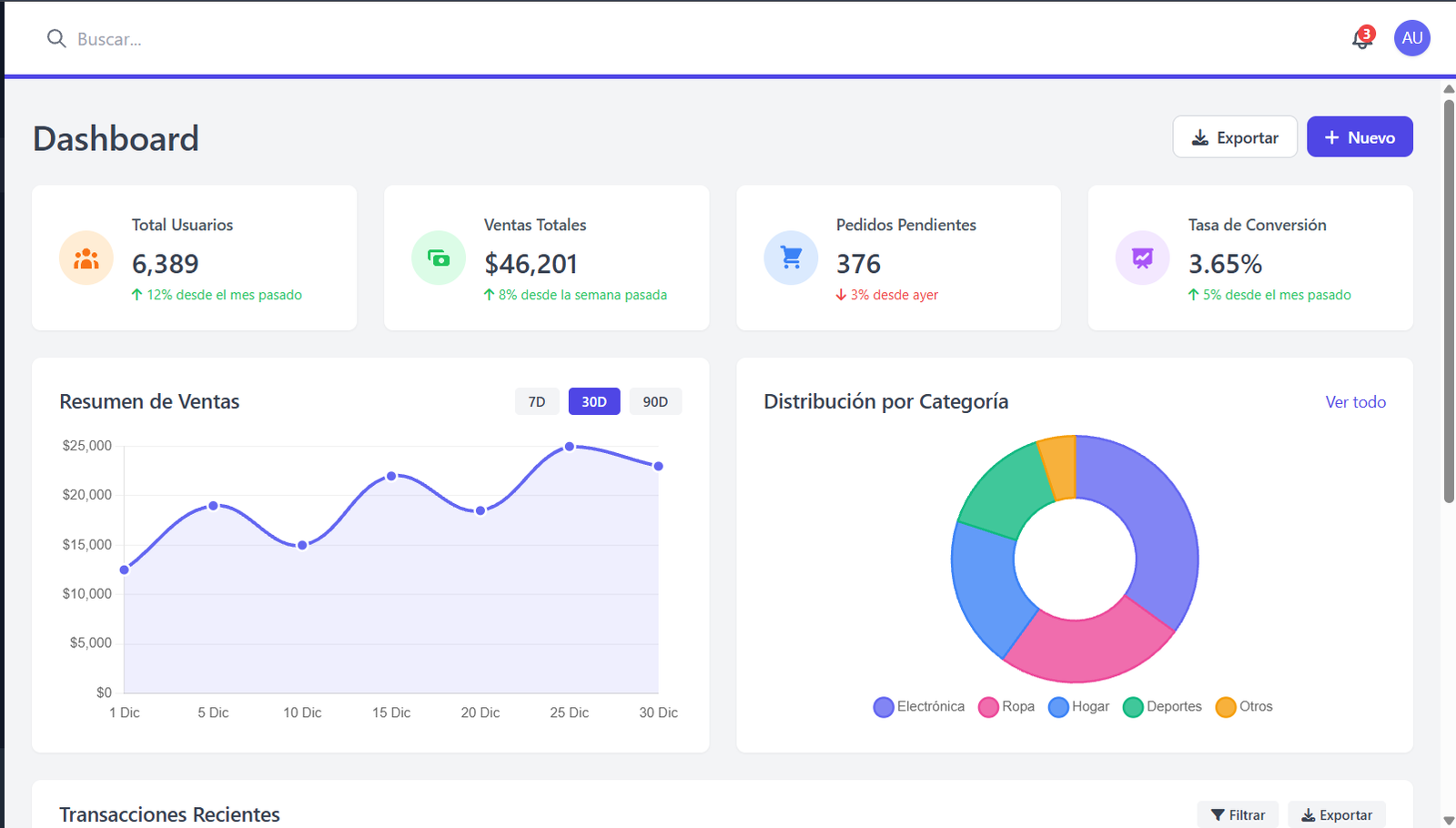1456x828 pixels.
Task: Click the download icon inside Exportar button
Action: (1201, 136)
